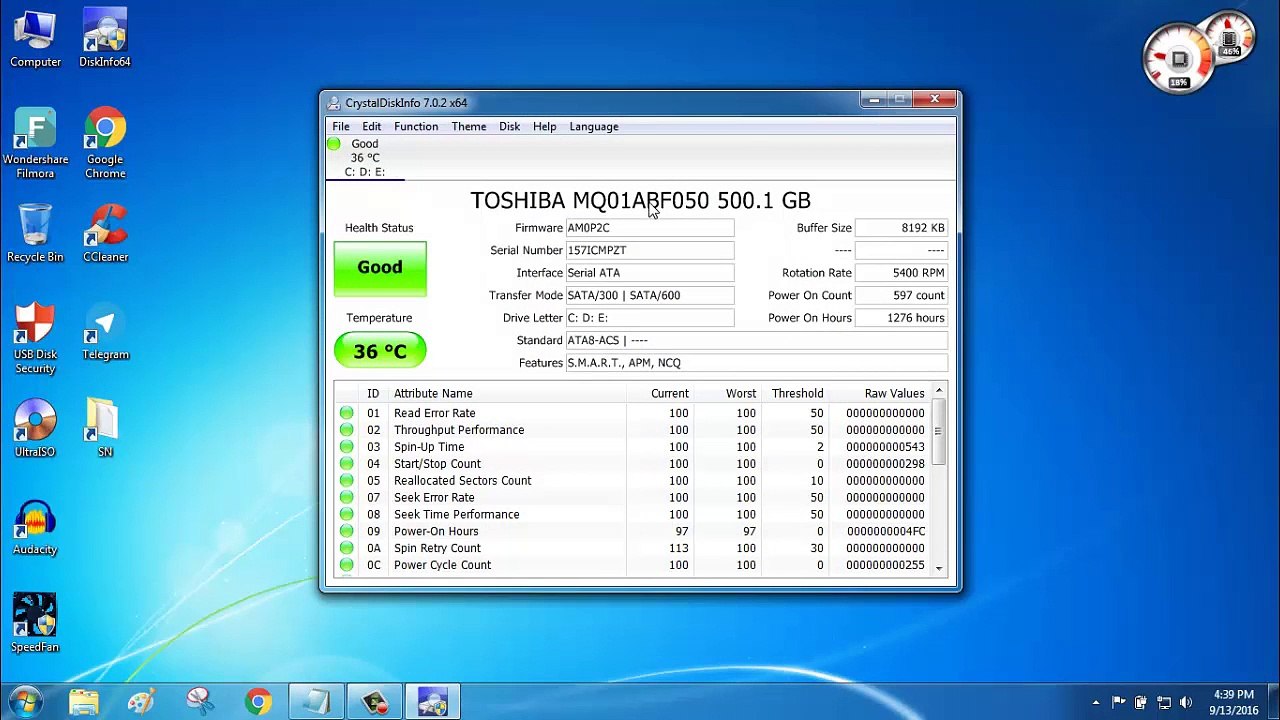Open Windows Explorer from taskbar

[84, 702]
